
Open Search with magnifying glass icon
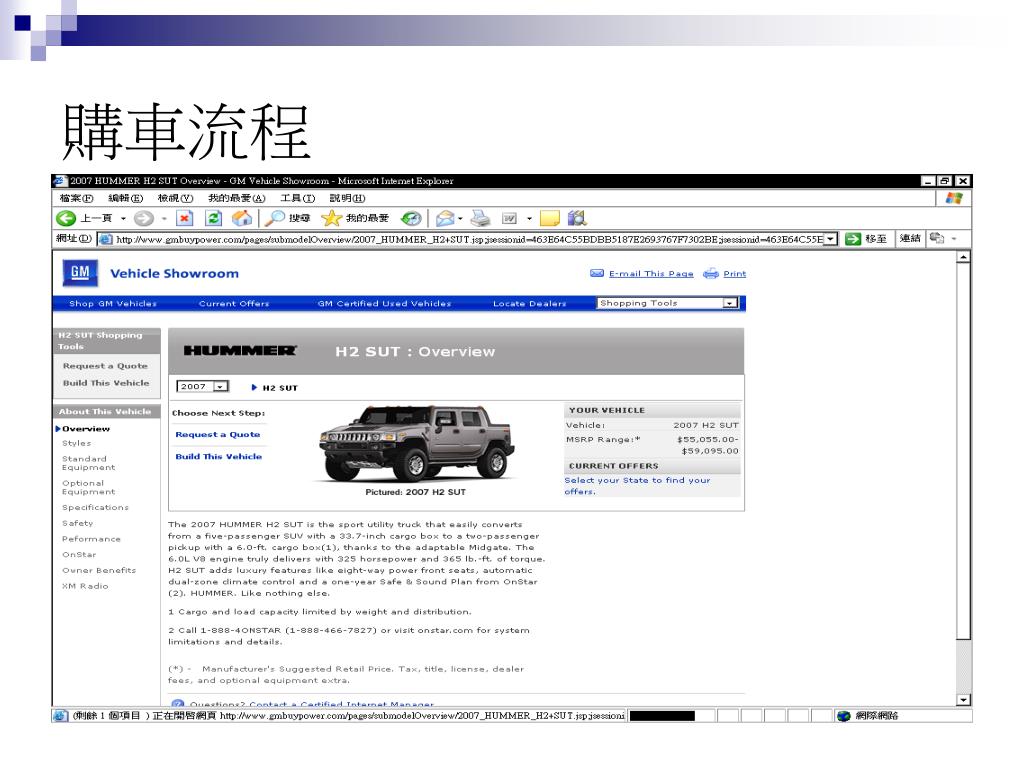click(x=274, y=218)
